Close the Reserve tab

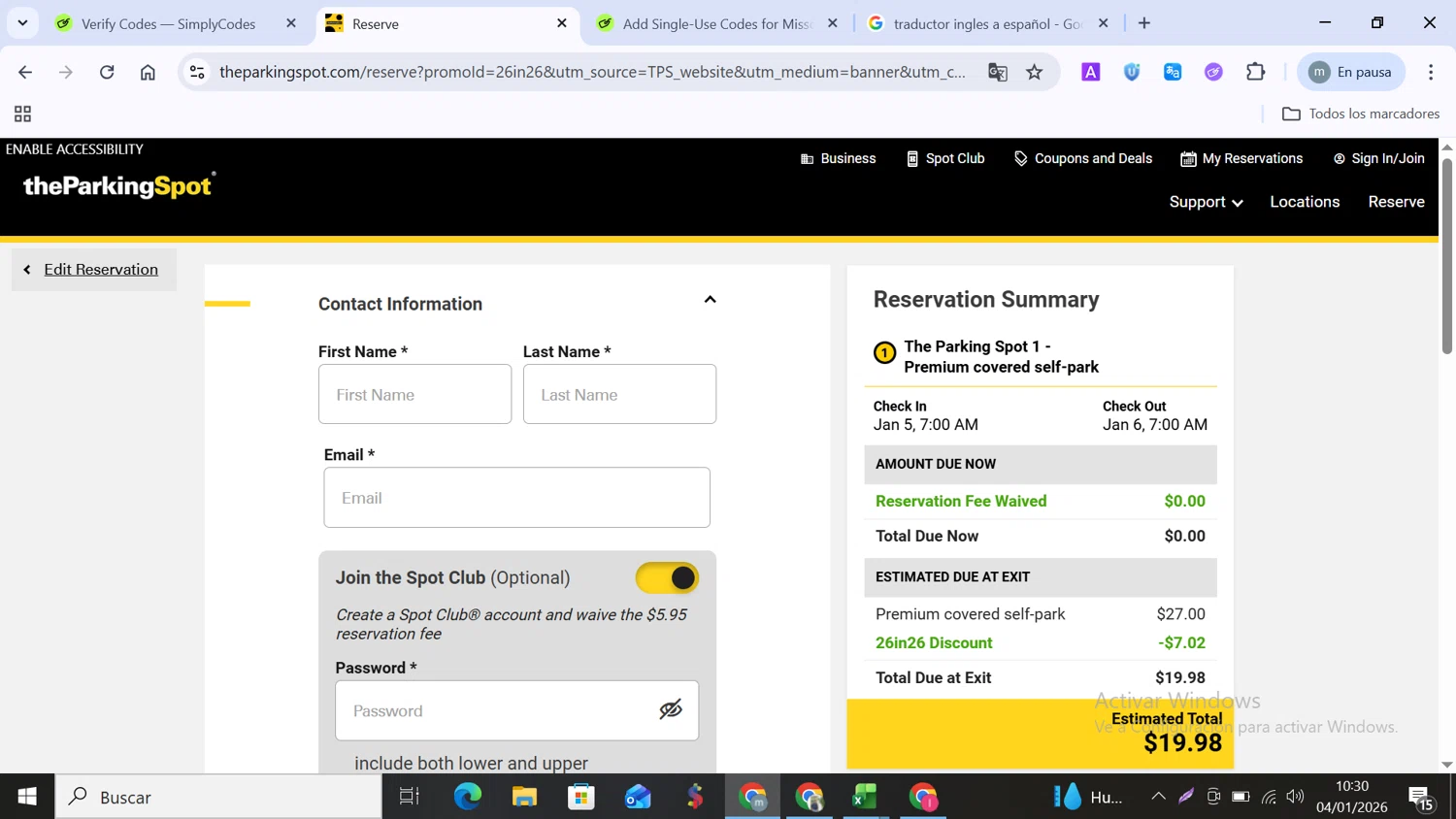(x=562, y=23)
